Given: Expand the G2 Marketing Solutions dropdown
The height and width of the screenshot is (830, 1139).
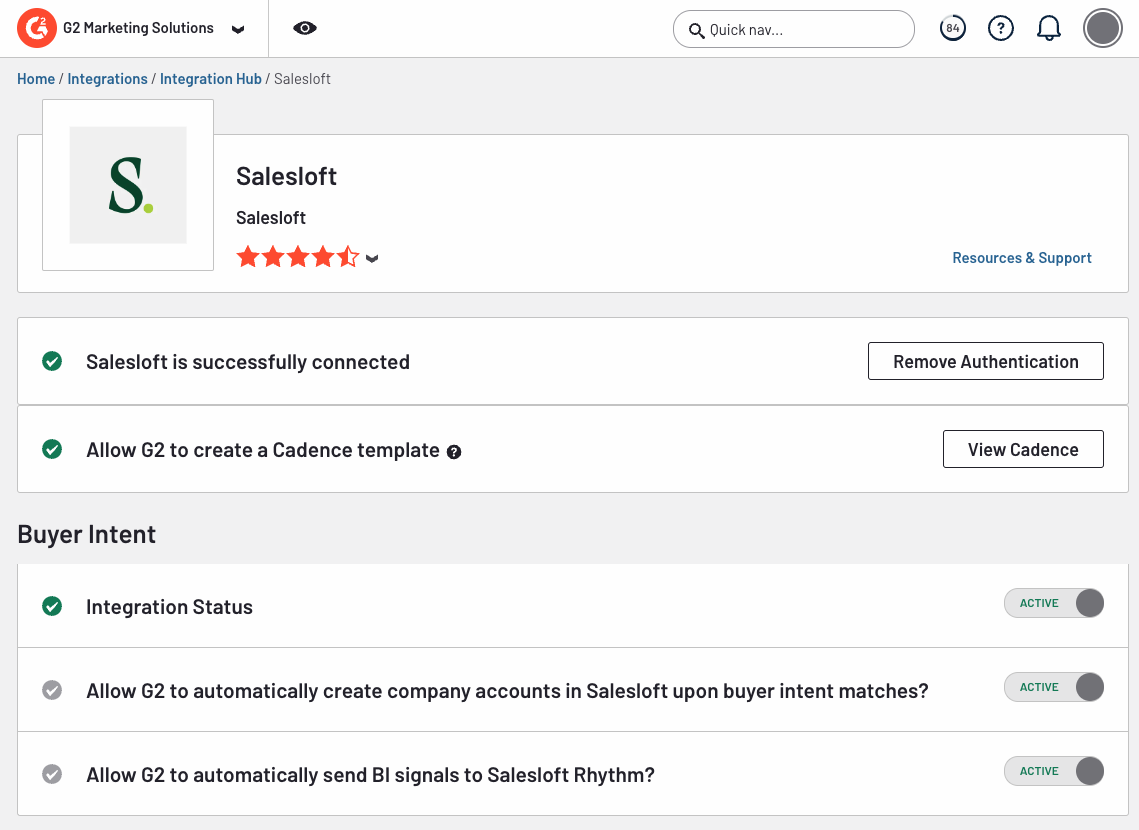Looking at the screenshot, I should (x=237, y=30).
